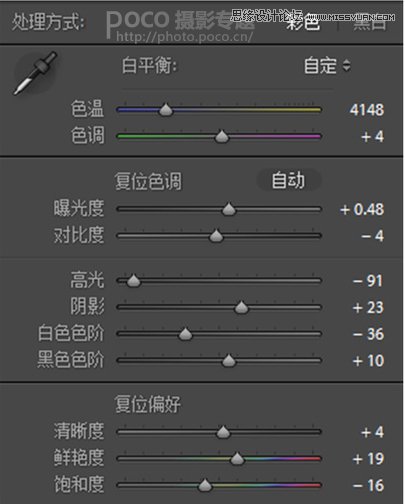Click the 清晰度 slider handle
The width and height of the screenshot is (405, 504).
tap(223, 432)
